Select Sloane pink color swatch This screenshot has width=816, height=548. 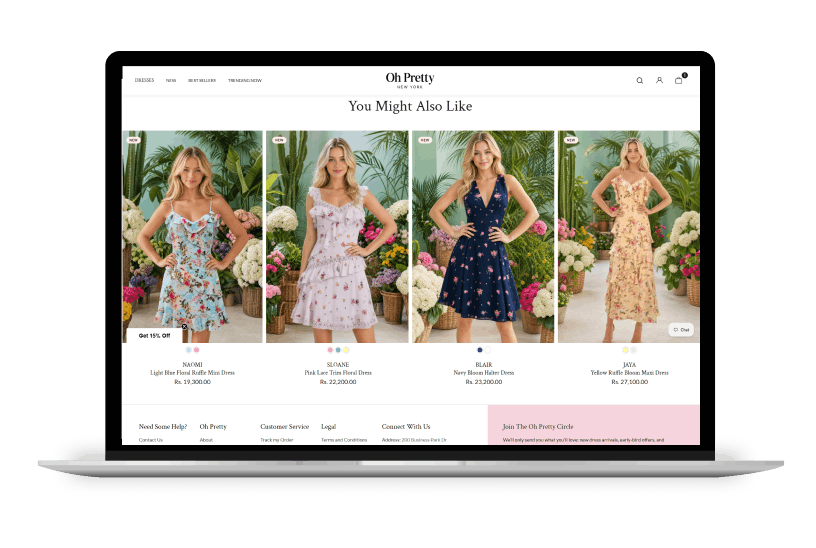click(330, 350)
